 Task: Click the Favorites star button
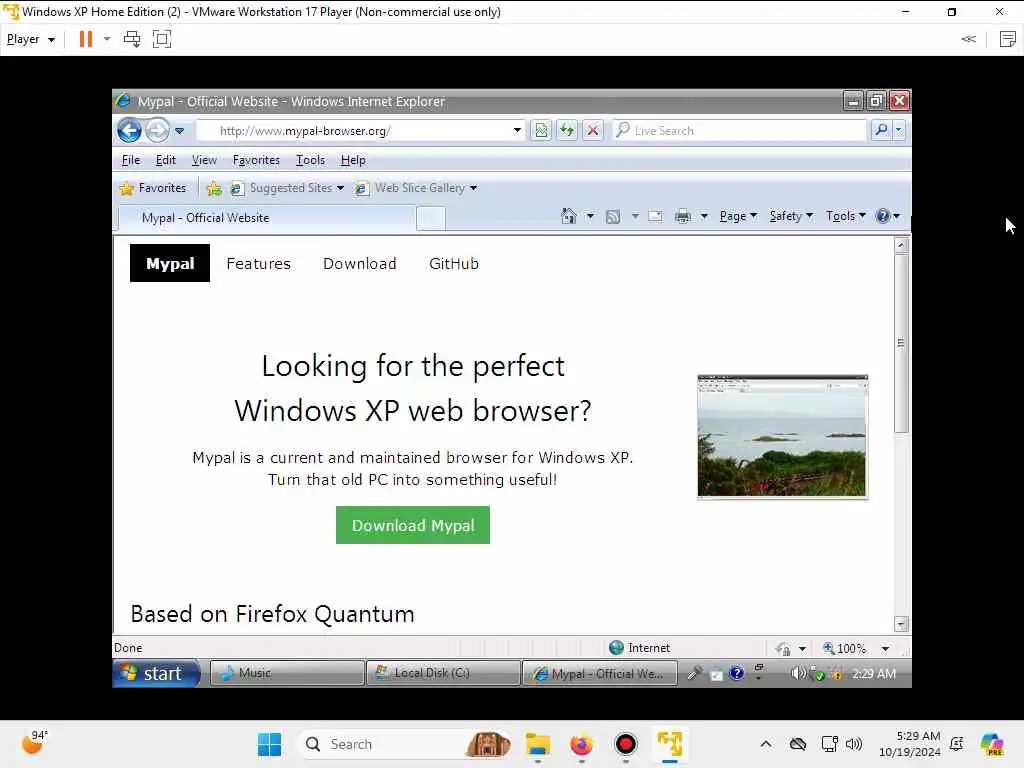[153, 188]
